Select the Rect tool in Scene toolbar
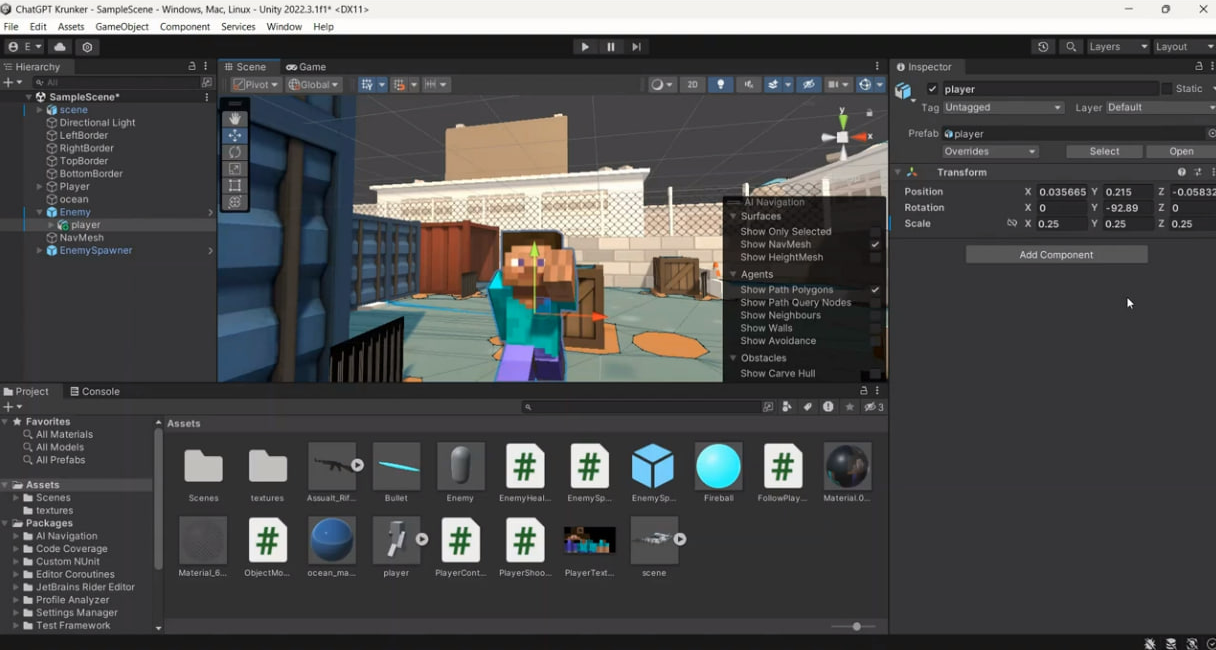Viewport: 1216px width, 650px height. (x=235, y=185)
